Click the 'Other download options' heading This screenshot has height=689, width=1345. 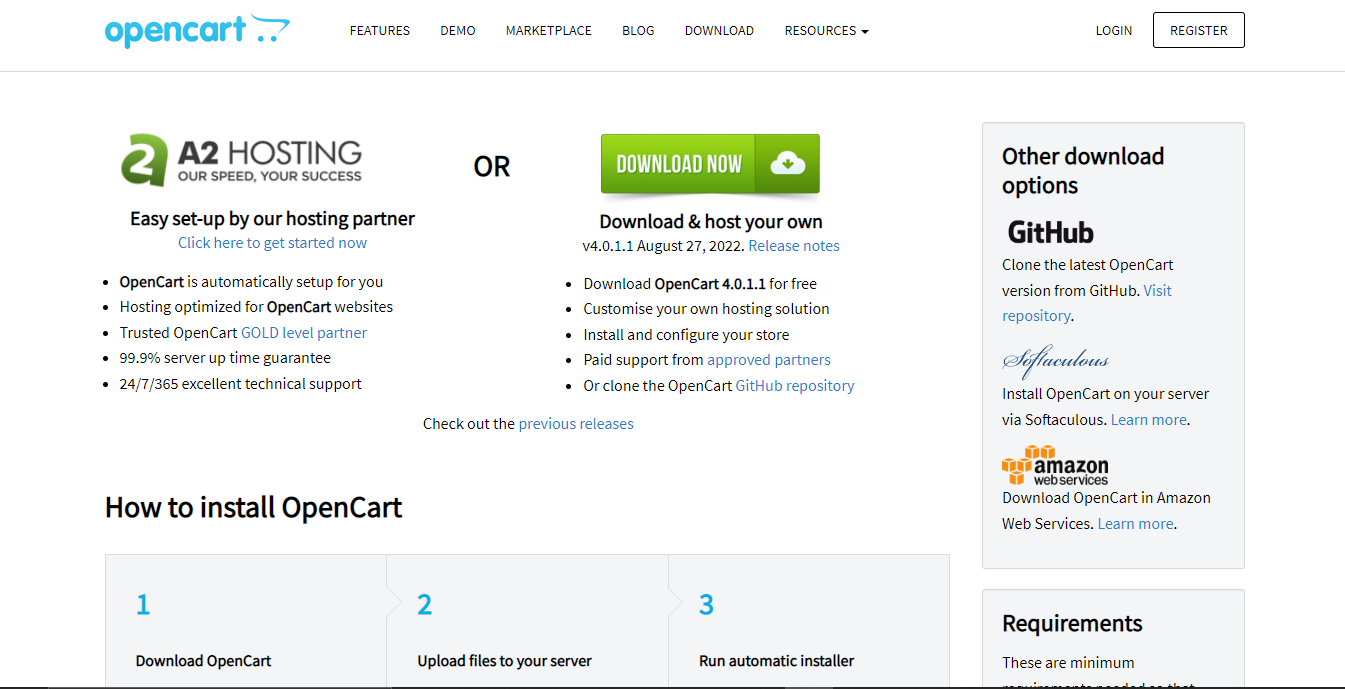click(x=1083, y=171)
